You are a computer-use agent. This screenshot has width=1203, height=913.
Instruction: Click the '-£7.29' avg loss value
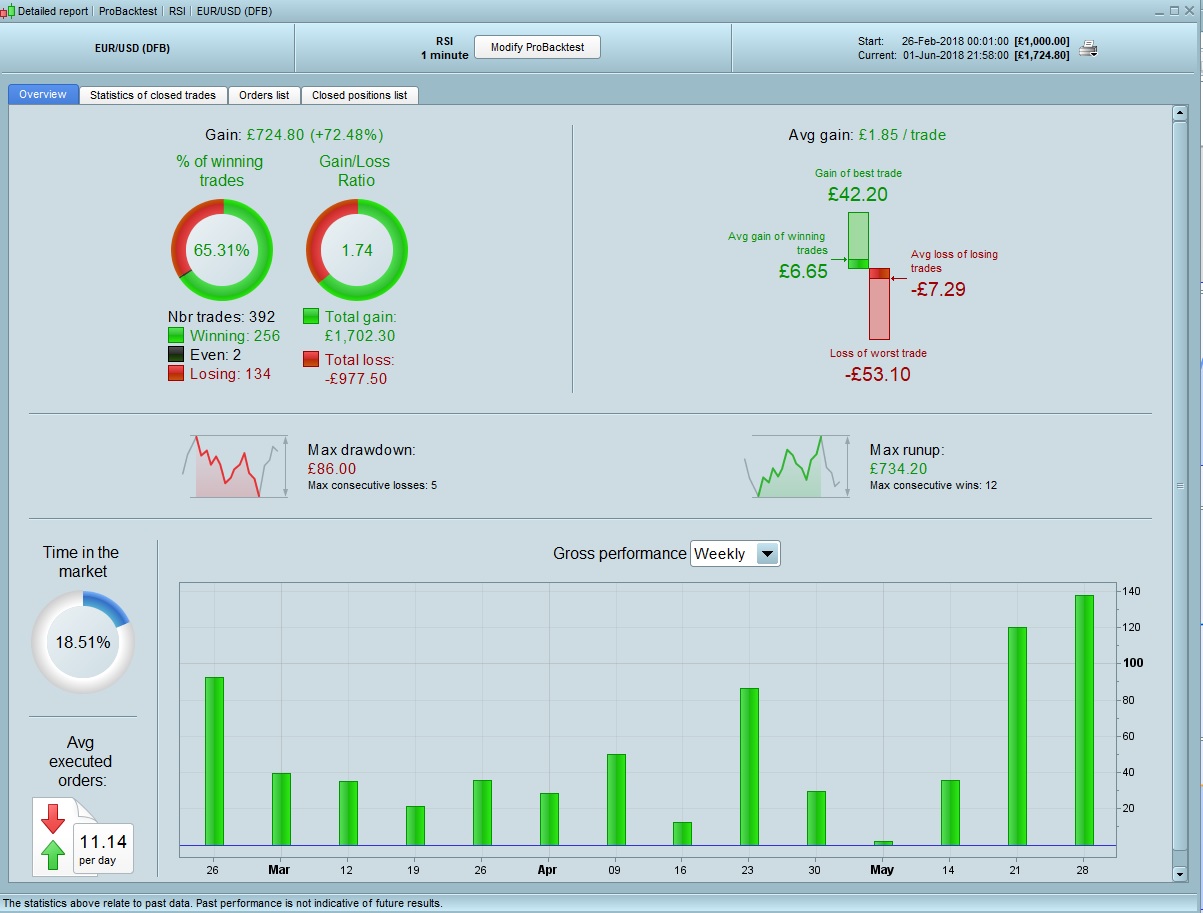click(x=938, y=289)
